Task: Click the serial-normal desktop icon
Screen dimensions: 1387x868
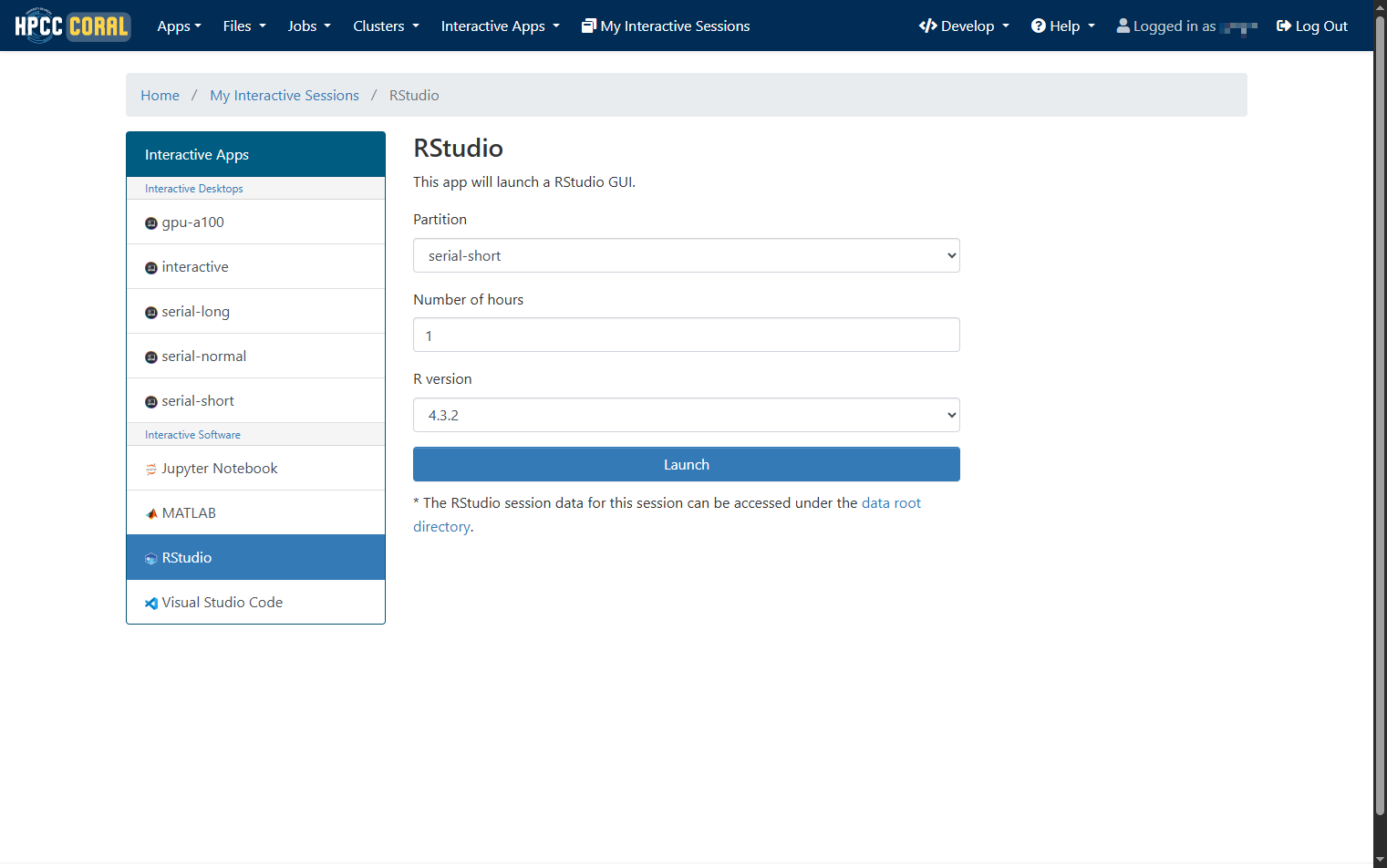Action: coord(151,357)
